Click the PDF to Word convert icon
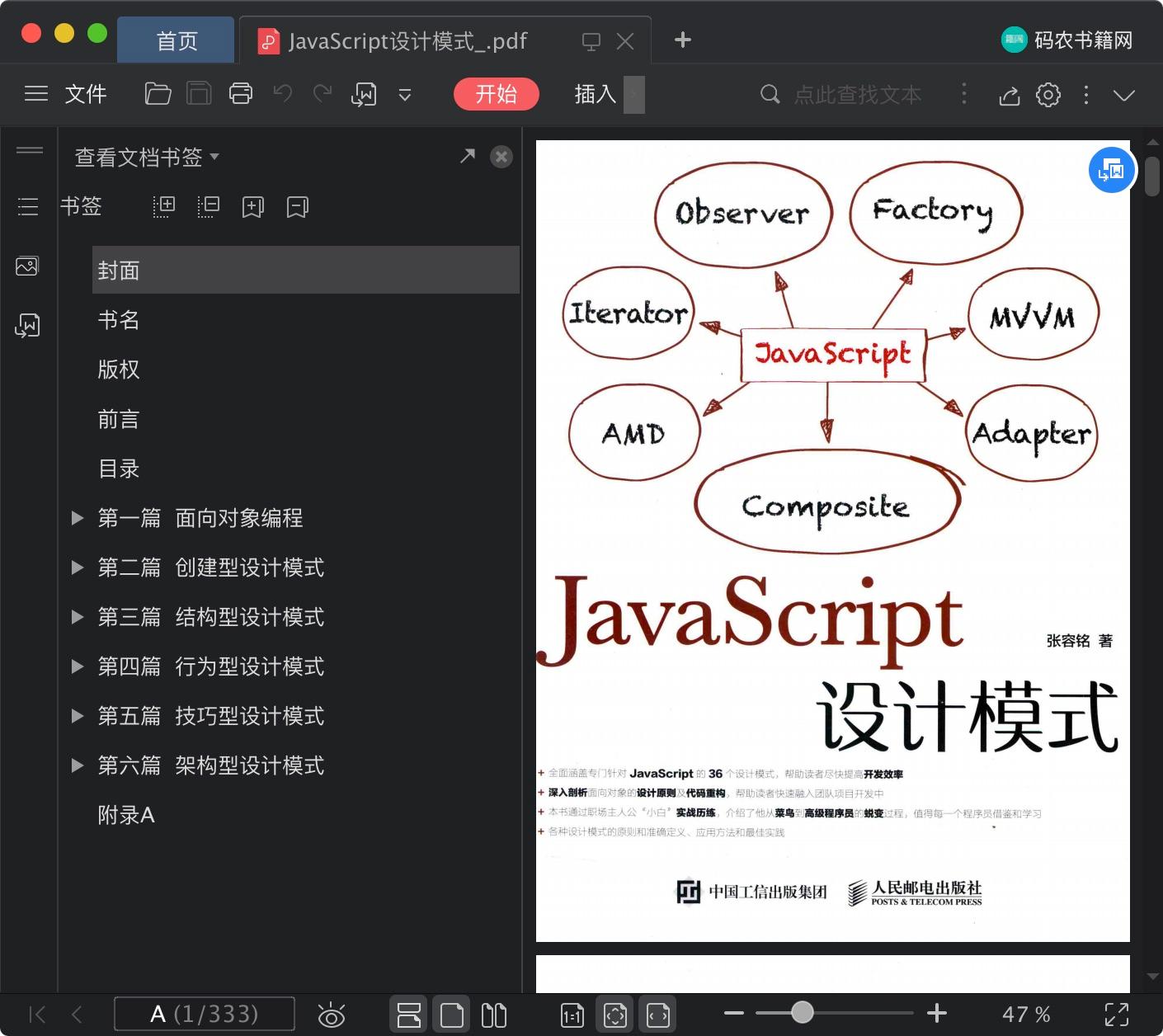The image size is (1163, 1036). 364,95
